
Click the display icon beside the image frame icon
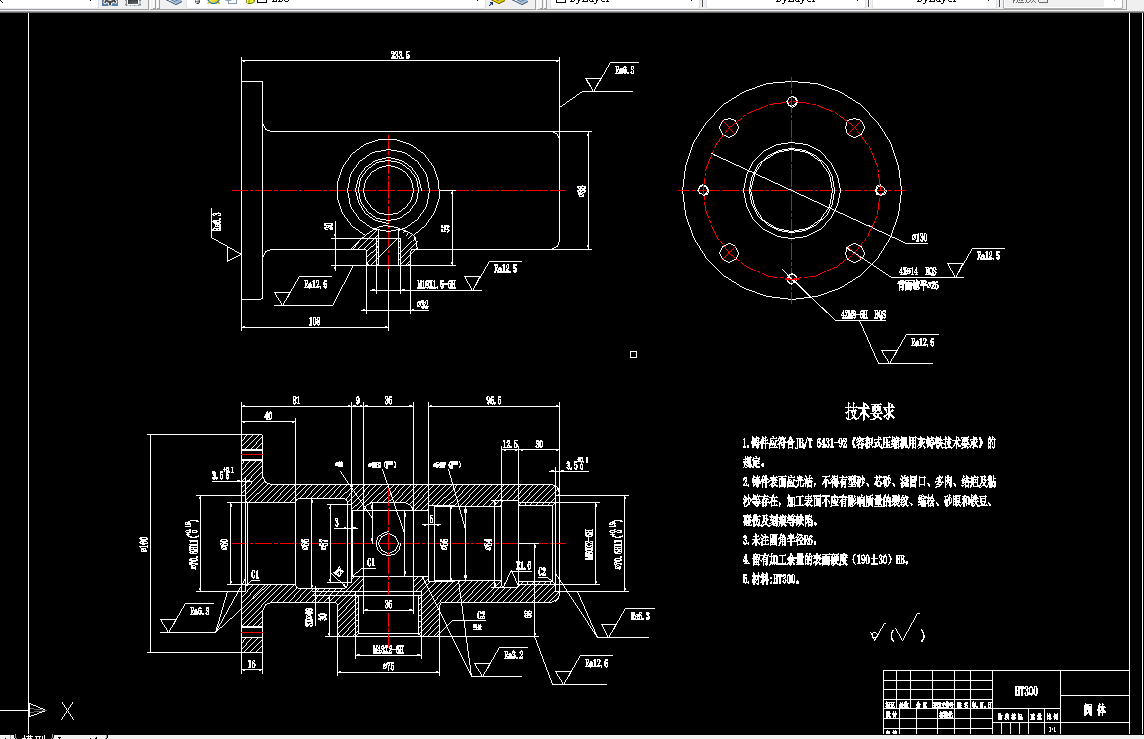click(133, 3)
